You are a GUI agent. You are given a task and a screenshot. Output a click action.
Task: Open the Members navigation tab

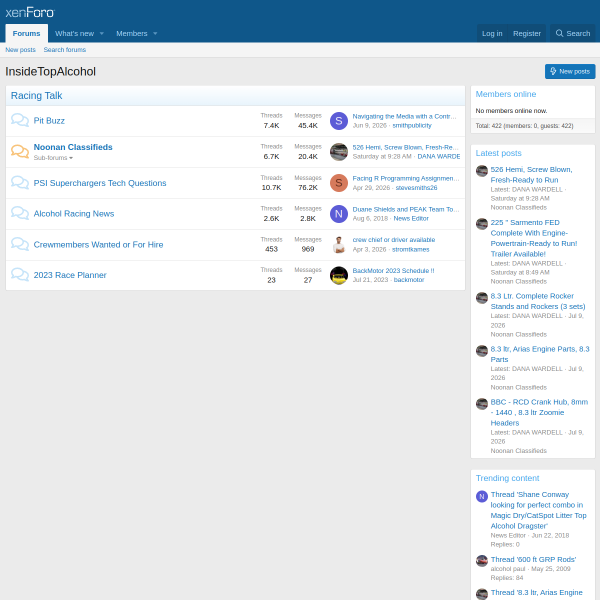tap(132, 34)
